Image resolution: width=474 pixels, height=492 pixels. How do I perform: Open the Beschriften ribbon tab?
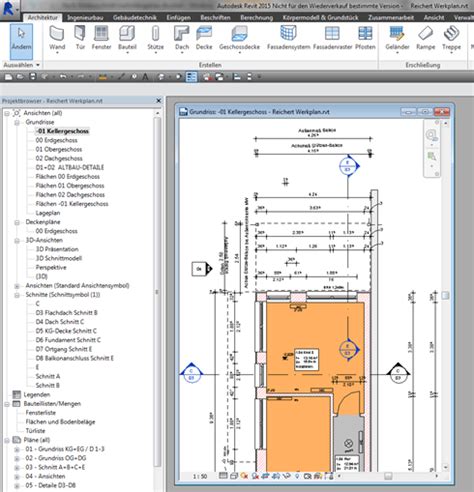click(x=215, y=17)
